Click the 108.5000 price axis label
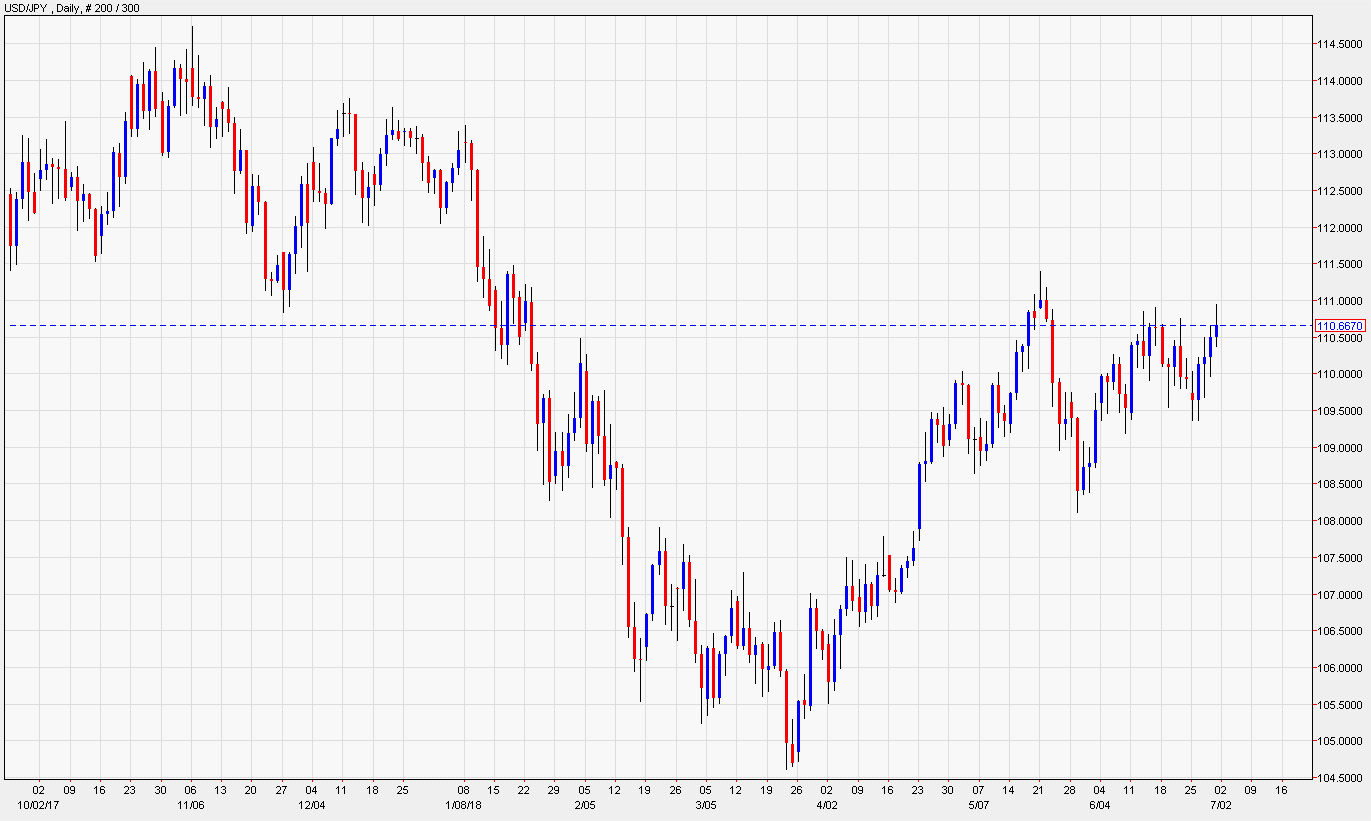 [1340, 484]
